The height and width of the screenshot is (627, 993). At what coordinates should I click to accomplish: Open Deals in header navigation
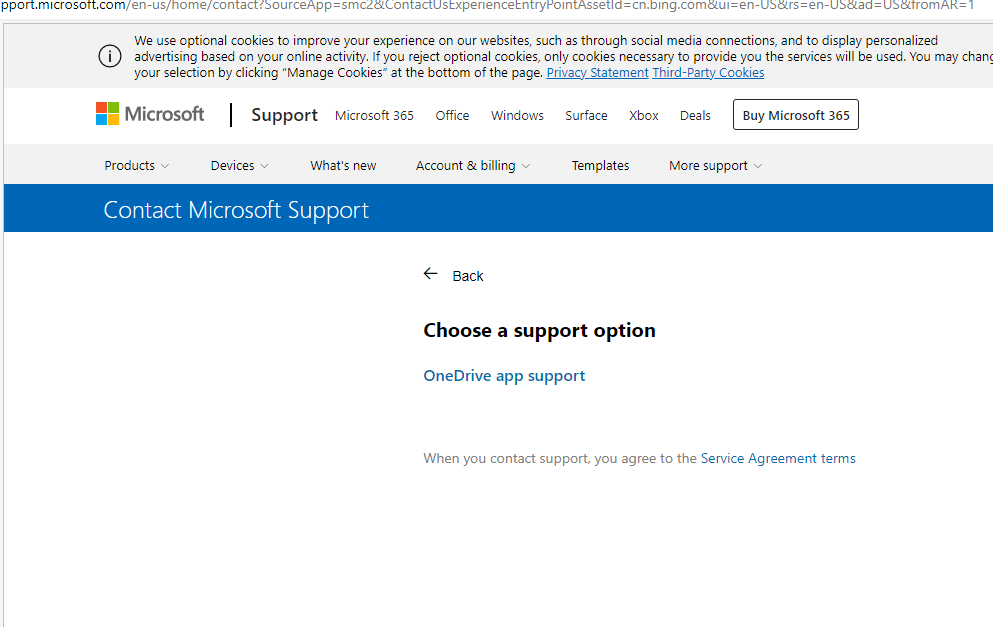(695, 115)
